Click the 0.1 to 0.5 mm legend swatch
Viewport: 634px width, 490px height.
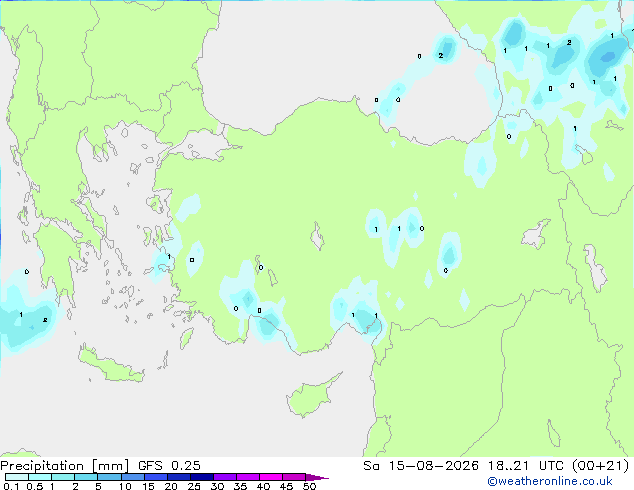[17, 477]
